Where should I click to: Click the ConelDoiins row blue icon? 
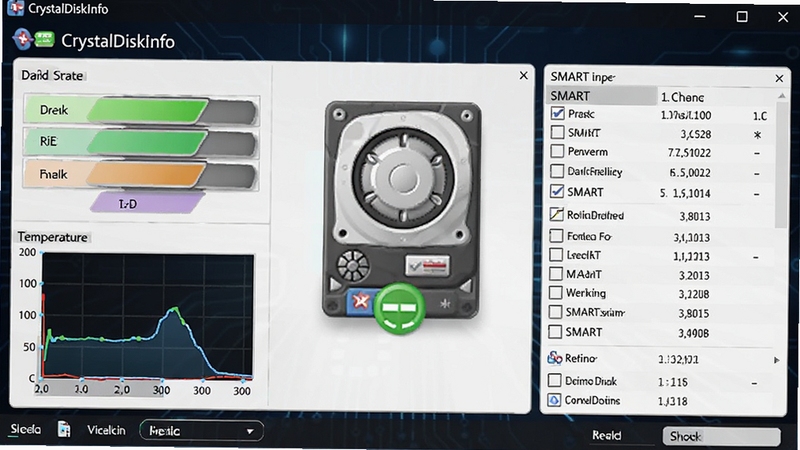554,400
